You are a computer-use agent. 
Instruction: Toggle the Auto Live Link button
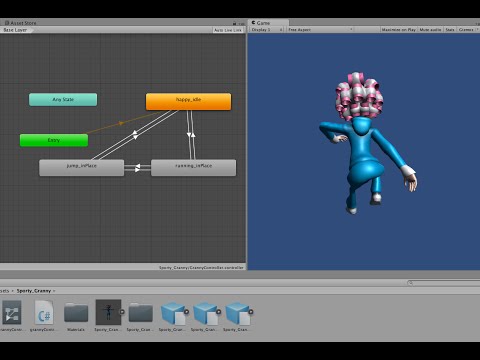click(x=228, y=30)
